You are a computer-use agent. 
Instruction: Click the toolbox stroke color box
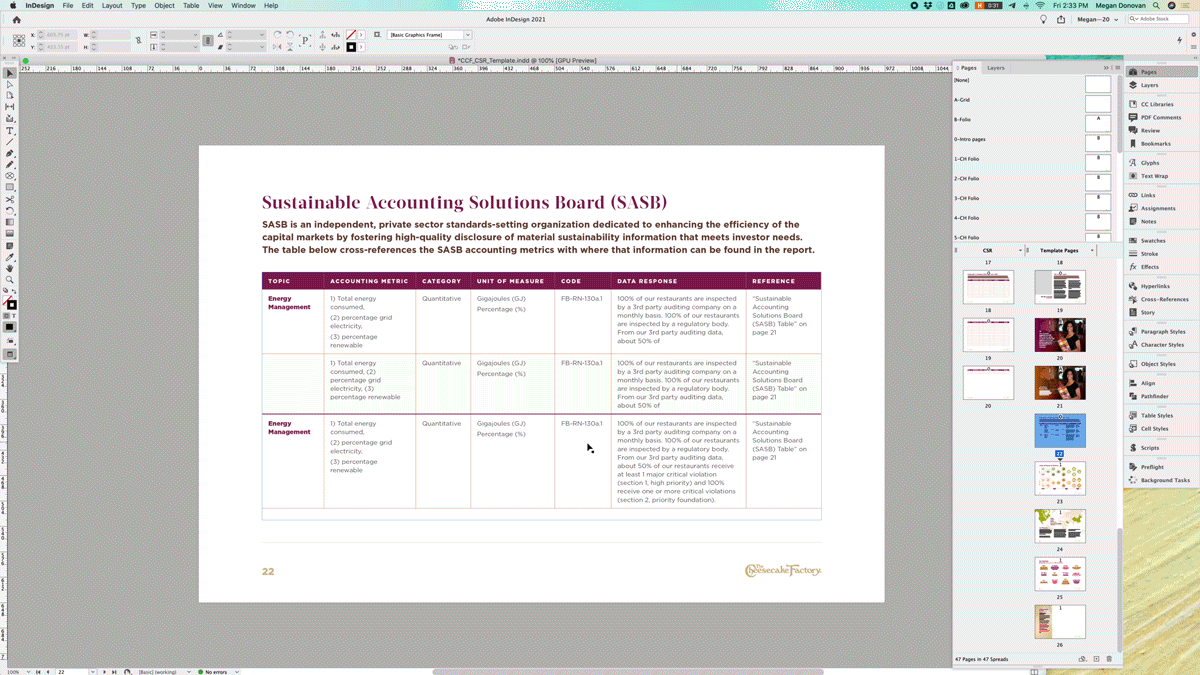point(12,305)
